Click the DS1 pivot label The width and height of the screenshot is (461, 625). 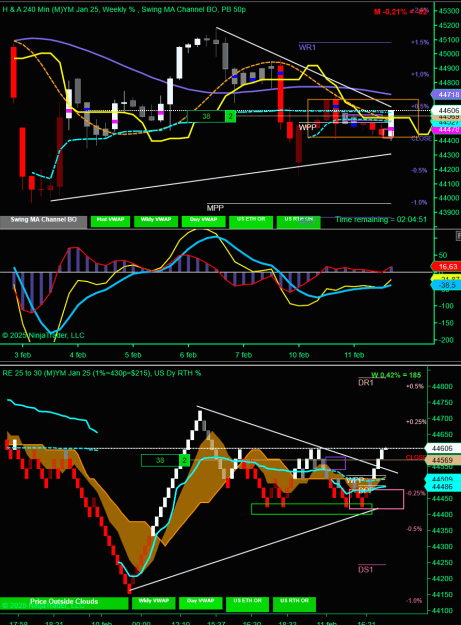[x=365, y=569]
